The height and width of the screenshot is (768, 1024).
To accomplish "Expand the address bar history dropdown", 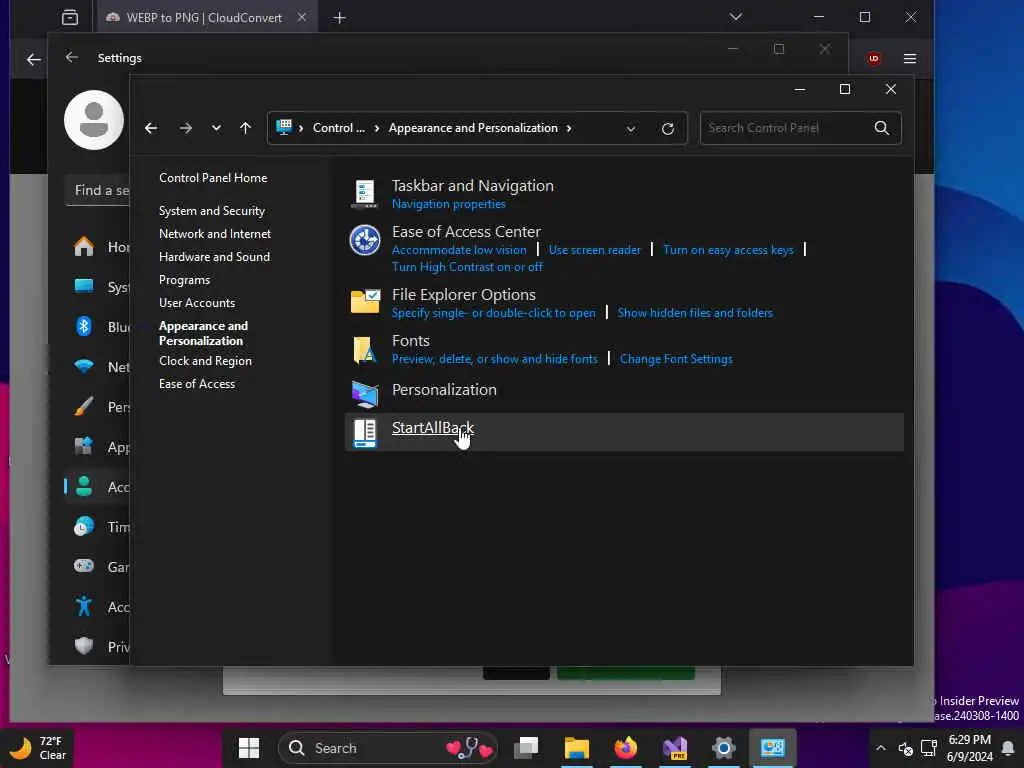I will click(x=631, y=129).
